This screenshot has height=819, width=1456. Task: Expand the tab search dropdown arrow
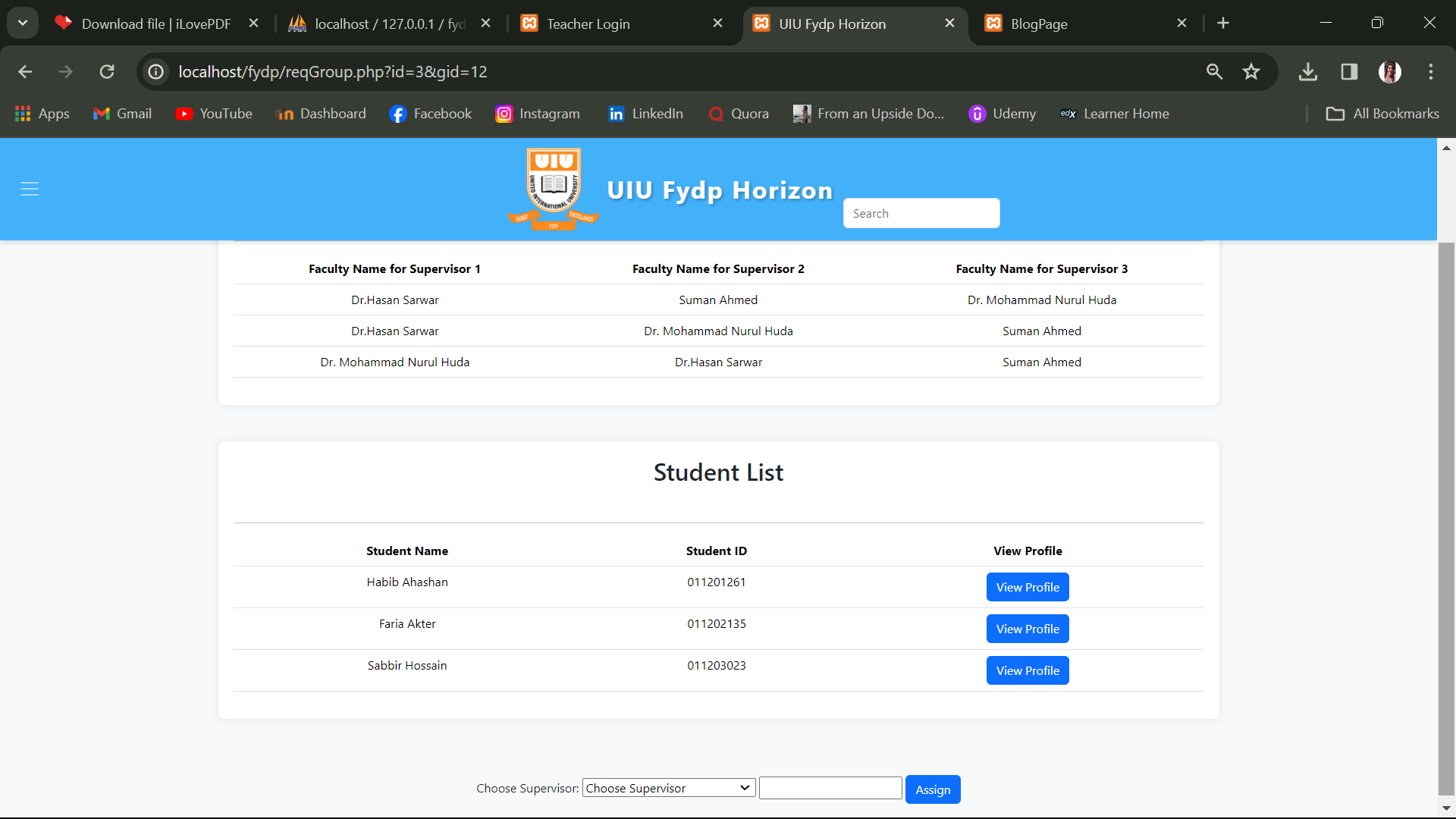[23, 23]
